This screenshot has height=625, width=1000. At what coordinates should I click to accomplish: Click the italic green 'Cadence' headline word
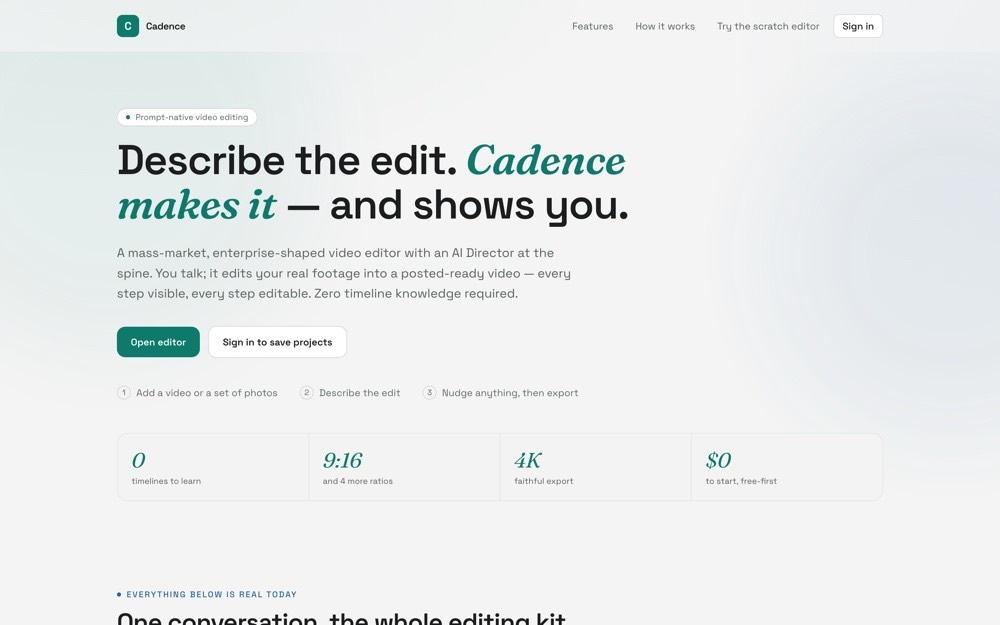(x=546, y=160)
